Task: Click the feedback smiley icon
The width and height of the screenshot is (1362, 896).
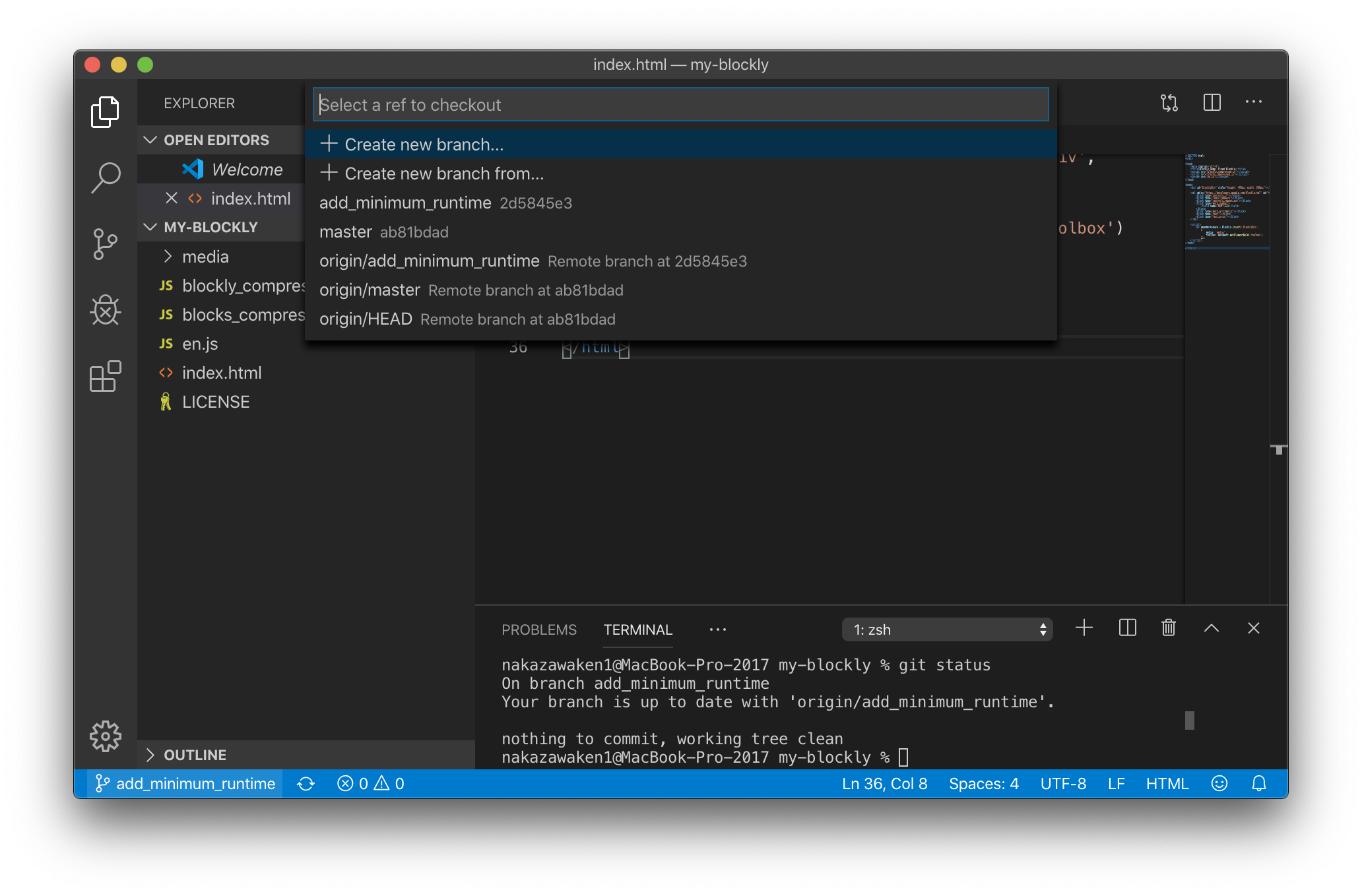Action: click(1219, 784)
